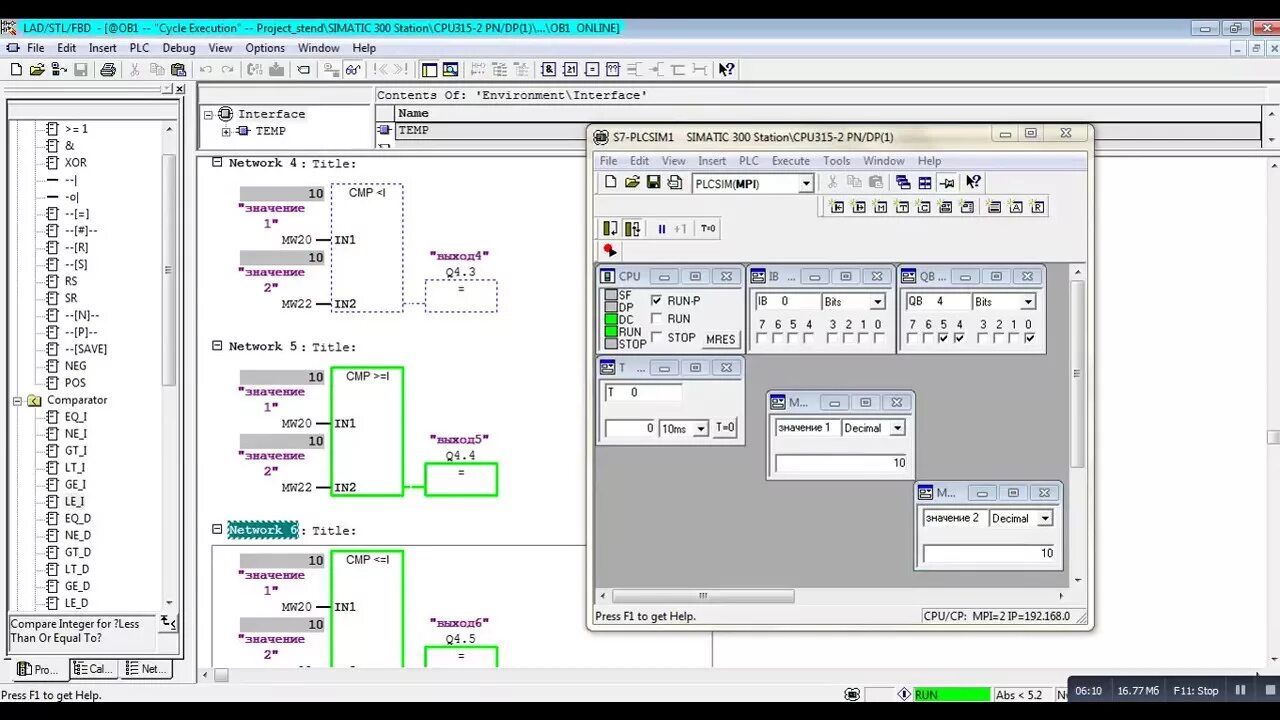This screenshot has height=720, width=1280.
Task: Click the MRES button
Action: (x=720, y=339)
